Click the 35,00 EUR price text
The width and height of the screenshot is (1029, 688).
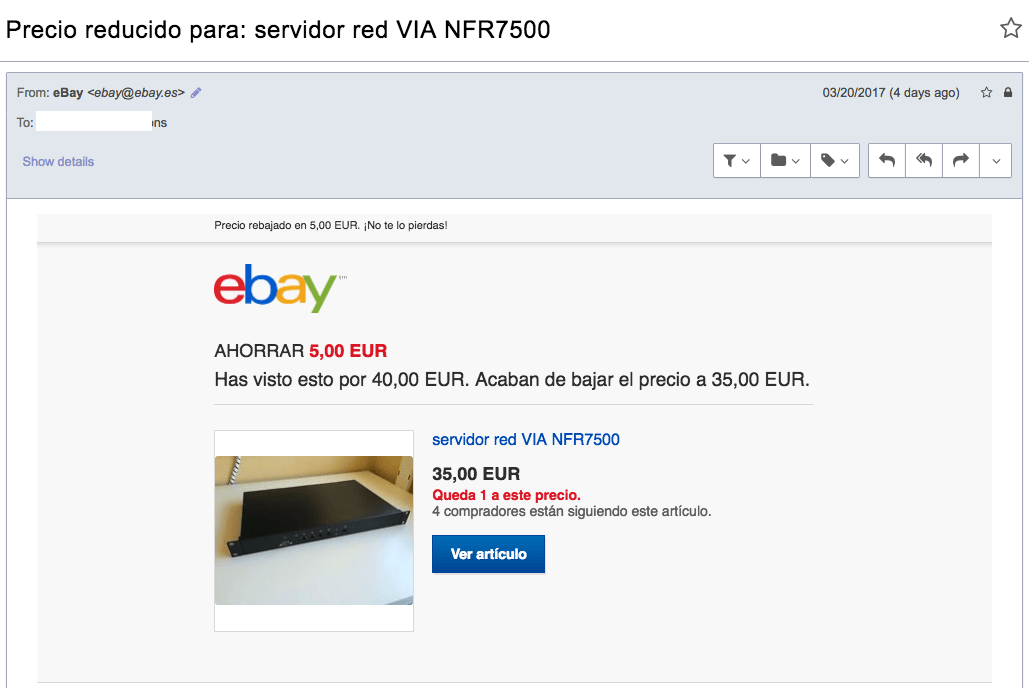pos(476,474)
